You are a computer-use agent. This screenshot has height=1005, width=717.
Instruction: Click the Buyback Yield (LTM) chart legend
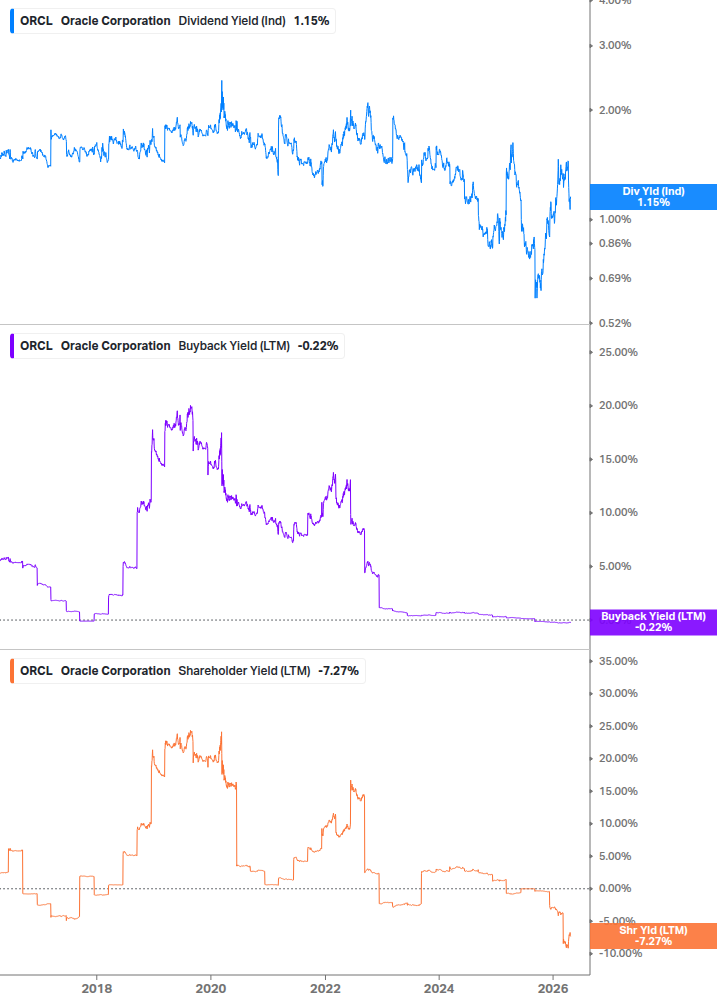coord(177,346)
